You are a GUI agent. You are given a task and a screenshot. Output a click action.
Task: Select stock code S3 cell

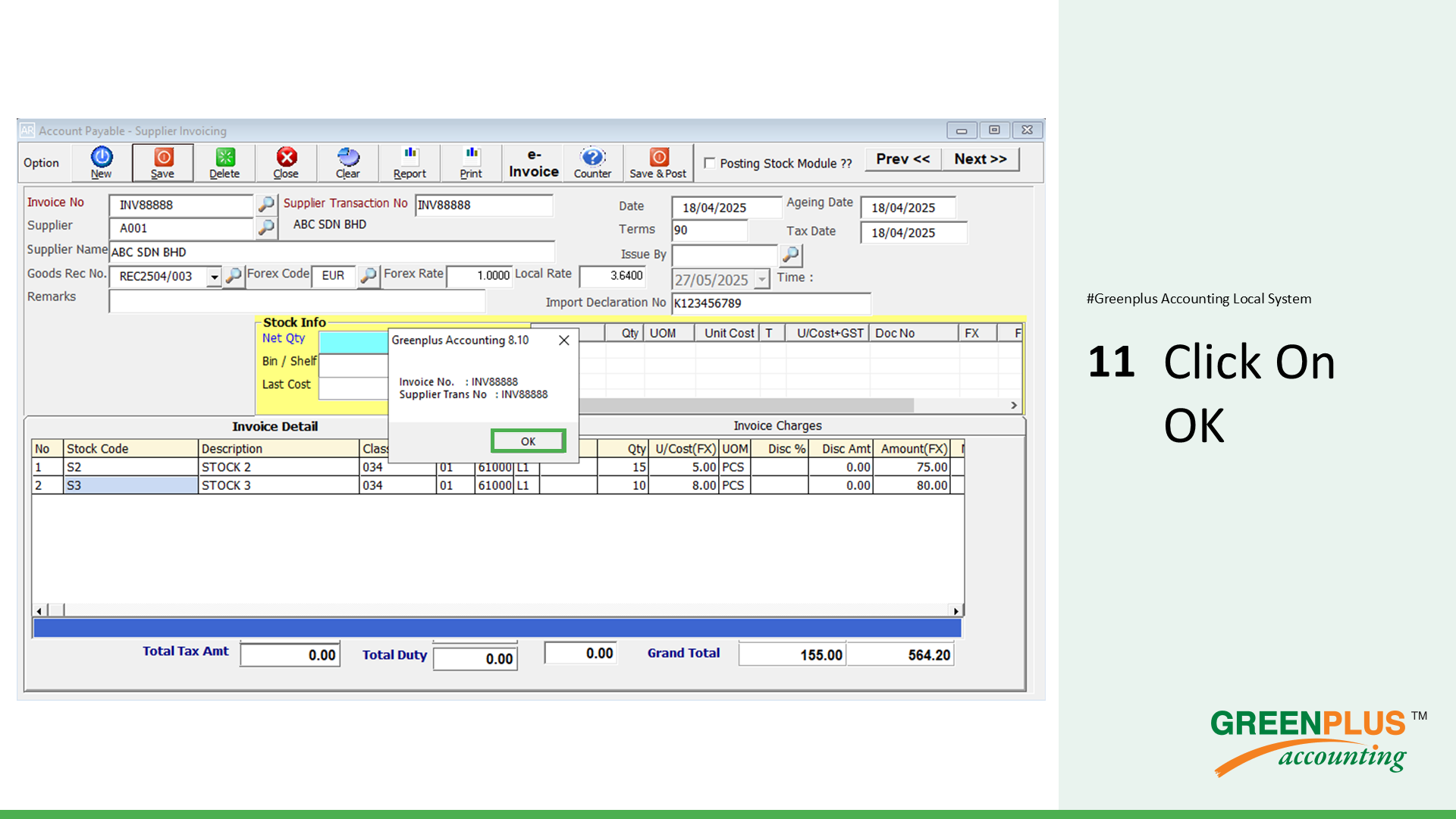pos(130,485)
